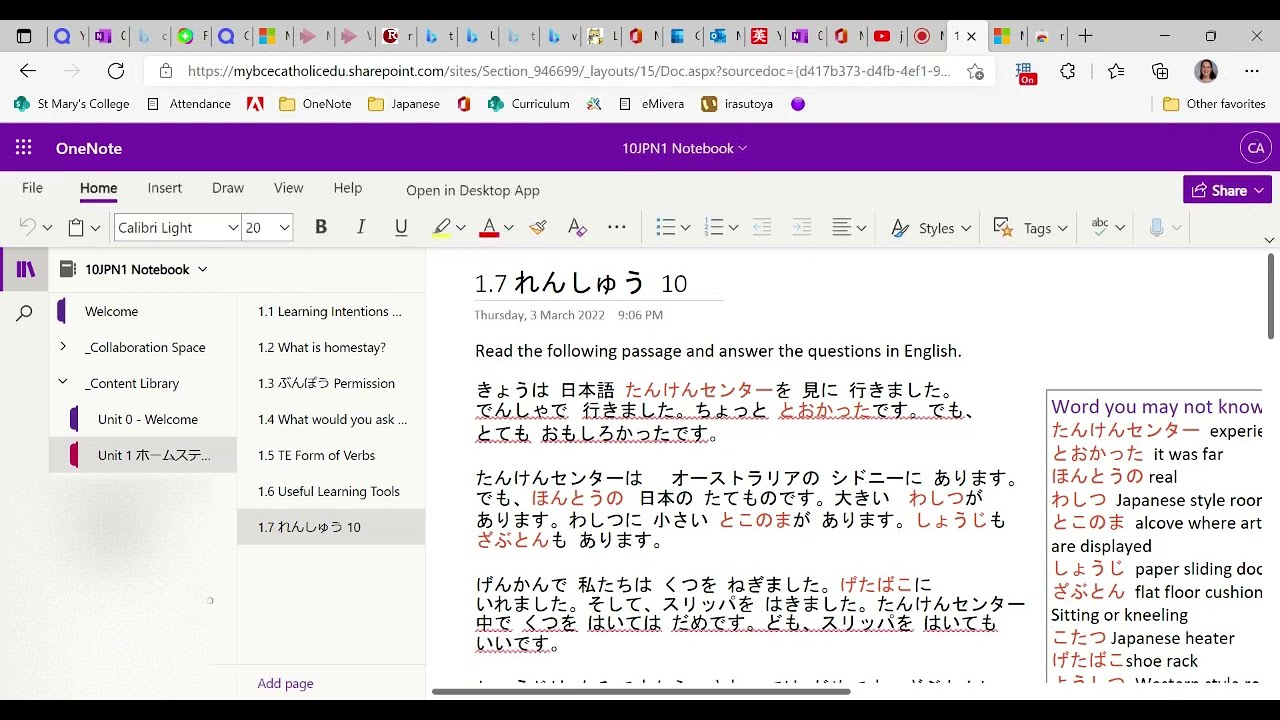The height and width of the screenshot is (720, 1280).
Task: Toggle Underline formatting
Action: pos(401,228)
